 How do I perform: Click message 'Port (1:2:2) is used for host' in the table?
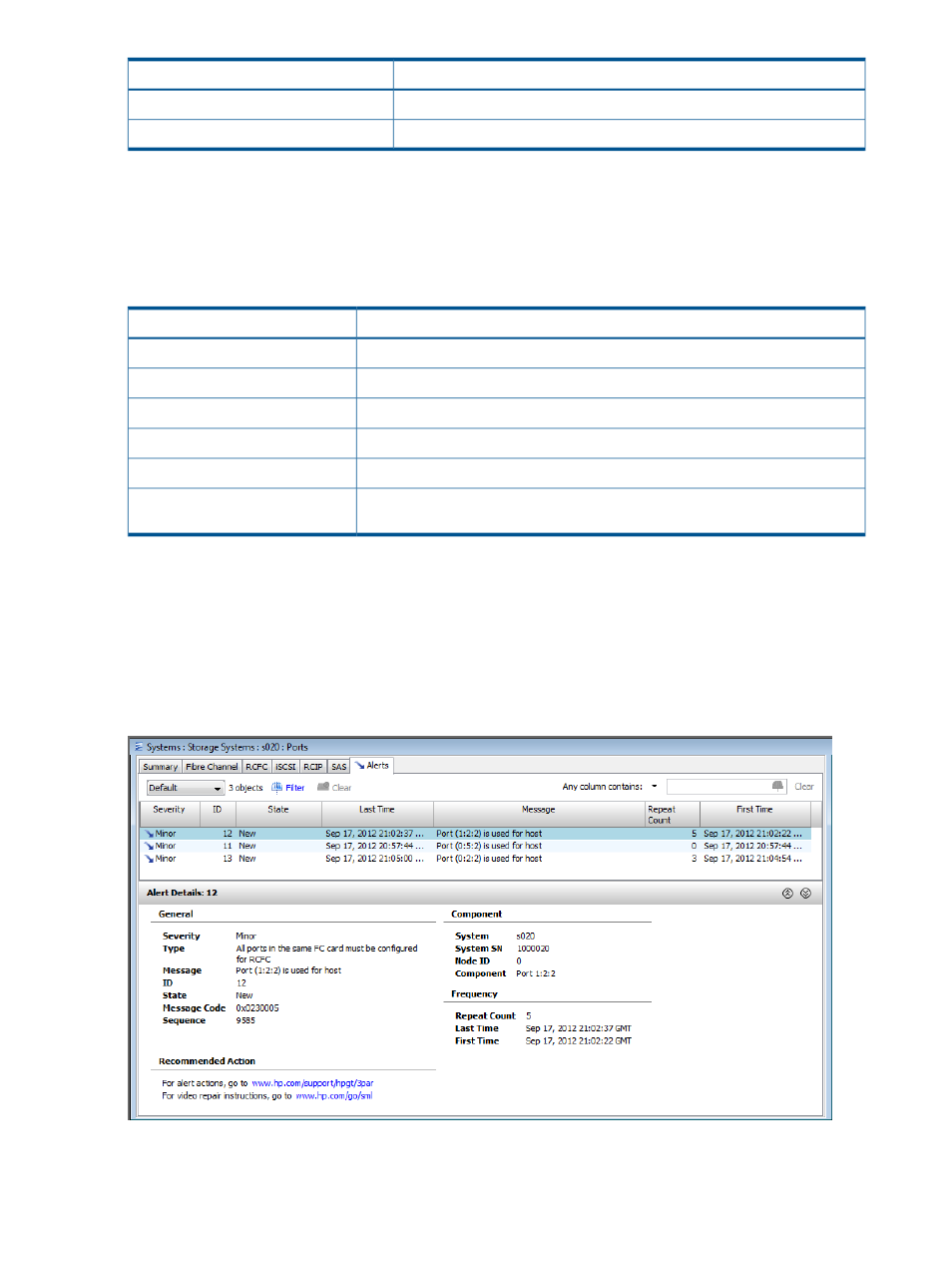pyautogui.click(x=489, y=834)
